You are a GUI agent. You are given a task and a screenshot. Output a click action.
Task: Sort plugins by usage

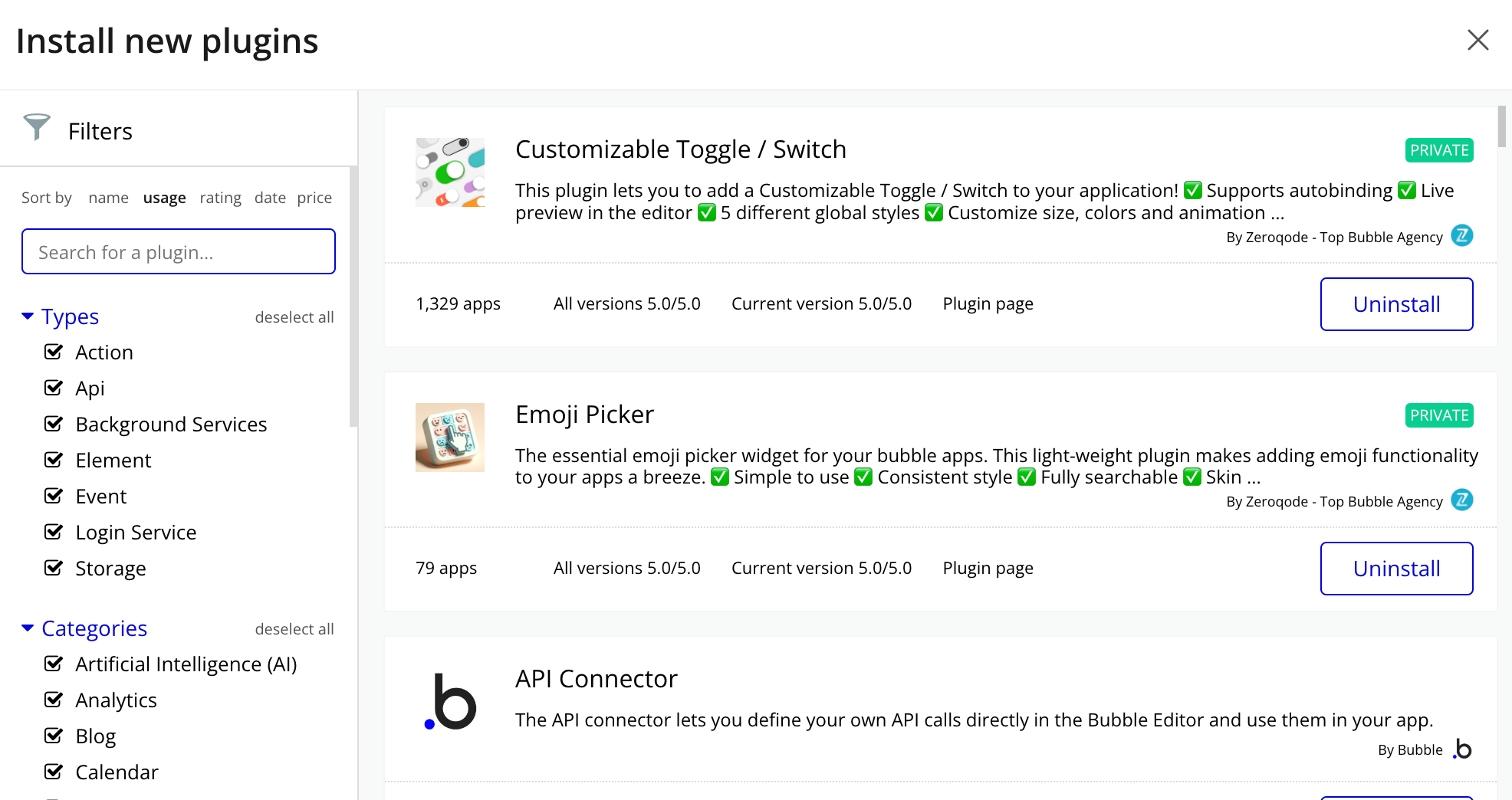(164, 198)
